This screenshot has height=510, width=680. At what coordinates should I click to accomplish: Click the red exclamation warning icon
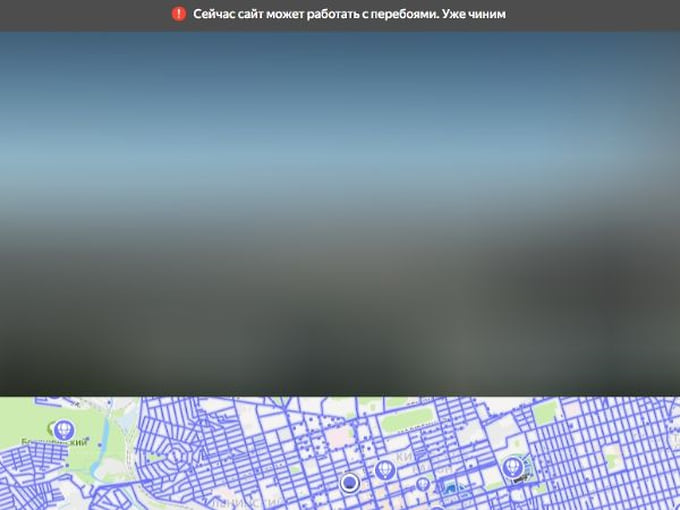click(x=179, y=14)
